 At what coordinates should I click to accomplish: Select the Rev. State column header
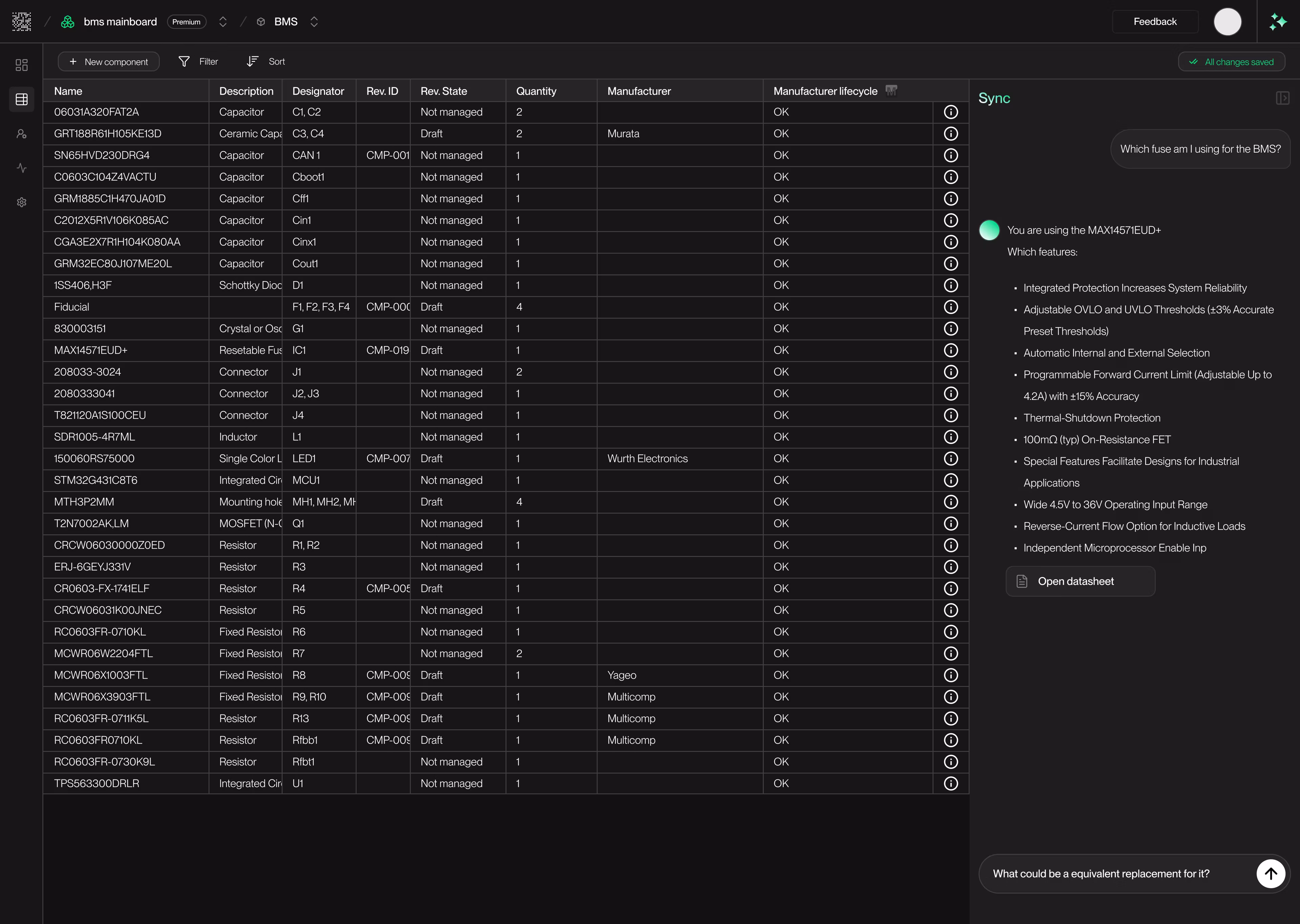pos(444,90)
